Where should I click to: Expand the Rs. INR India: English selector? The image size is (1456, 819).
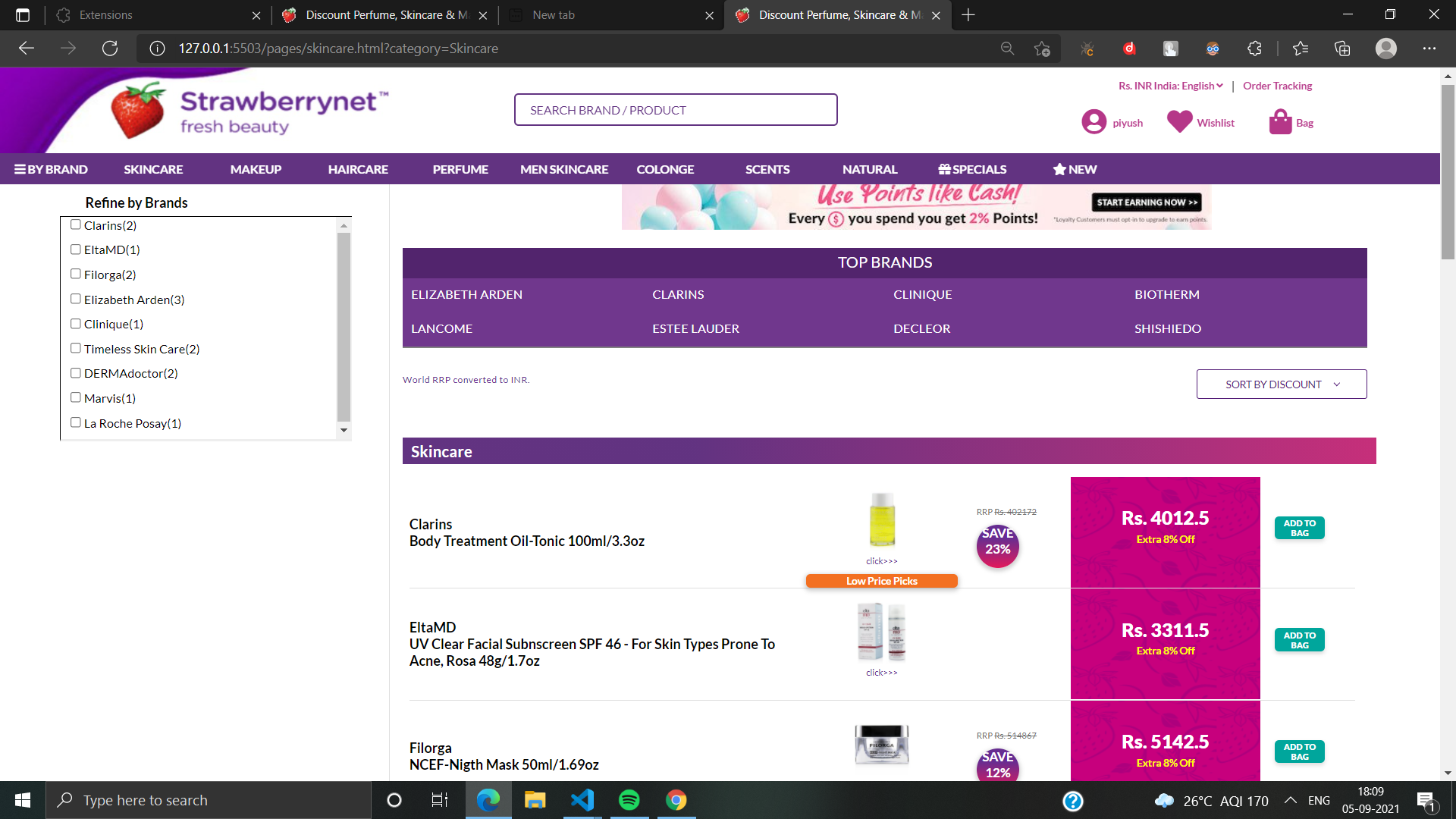(1169, 86)
